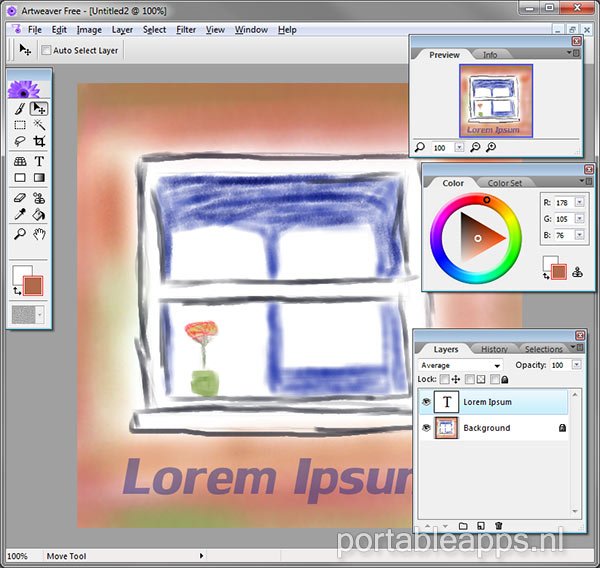Click the foreground color swatch in toolbox

[x=20, y=274]
